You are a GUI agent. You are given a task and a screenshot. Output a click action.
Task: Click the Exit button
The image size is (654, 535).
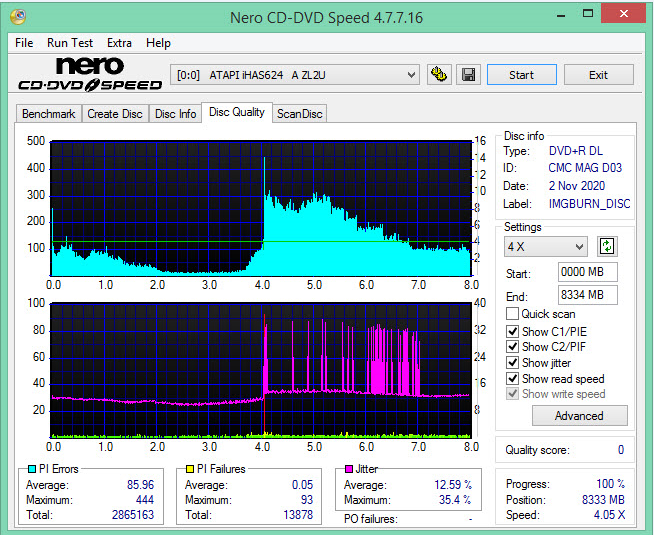pos(599,75)
